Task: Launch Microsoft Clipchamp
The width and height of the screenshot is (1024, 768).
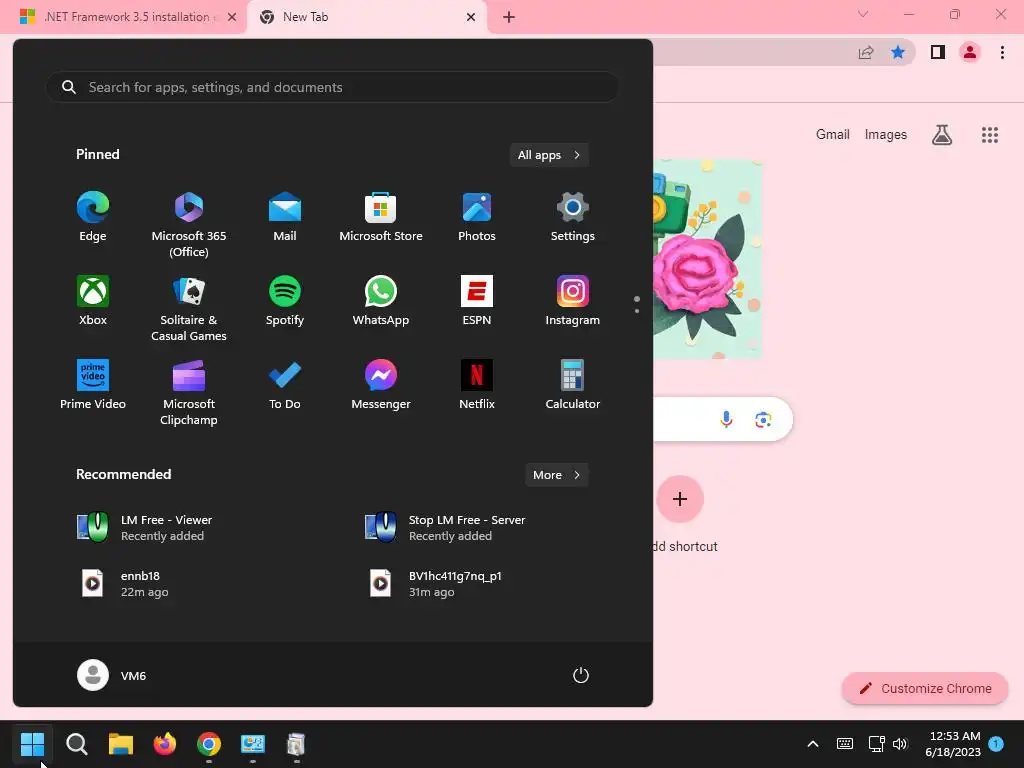Action: pyautogui.click(x=189, y=392)
